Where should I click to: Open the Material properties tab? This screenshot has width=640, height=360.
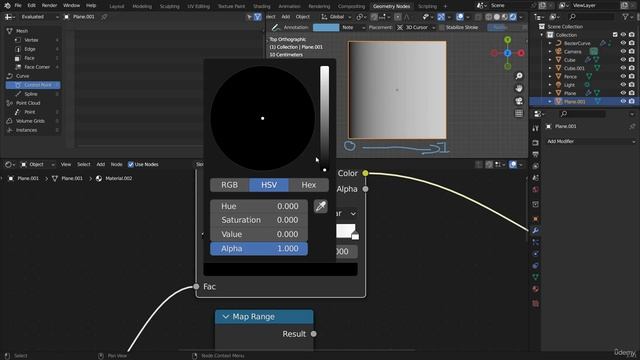(535, 289)
